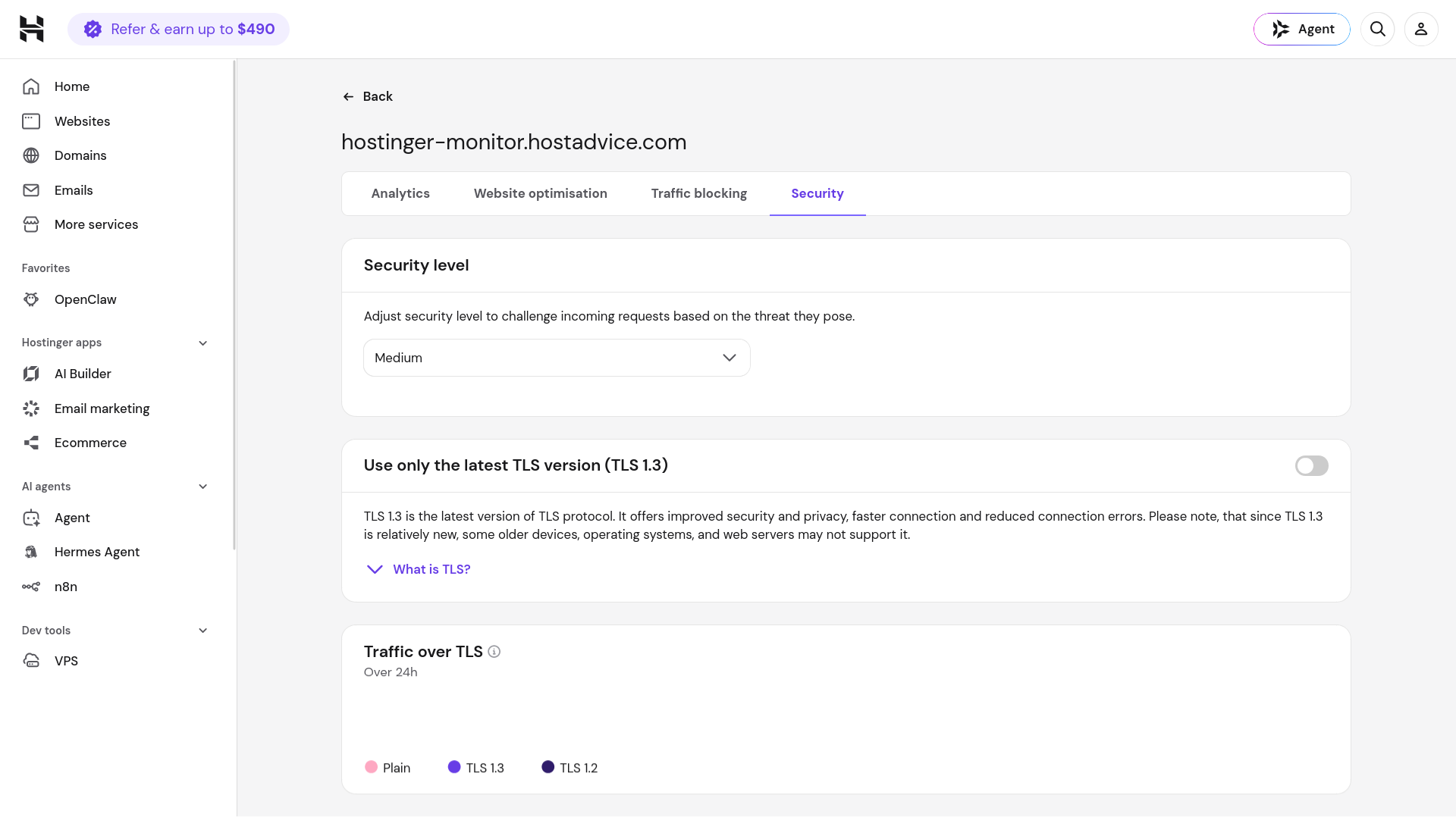The image size is (1456, 817).
Task: Click the back arrow icon
Action: [348, 96]
